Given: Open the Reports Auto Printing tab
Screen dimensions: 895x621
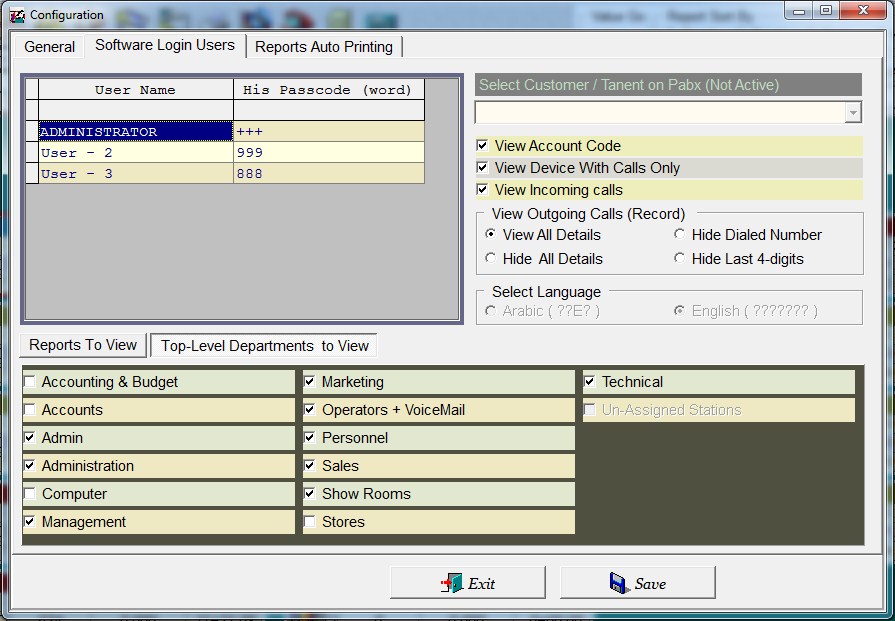Looking at the screenshot, I should click(324, 47).
